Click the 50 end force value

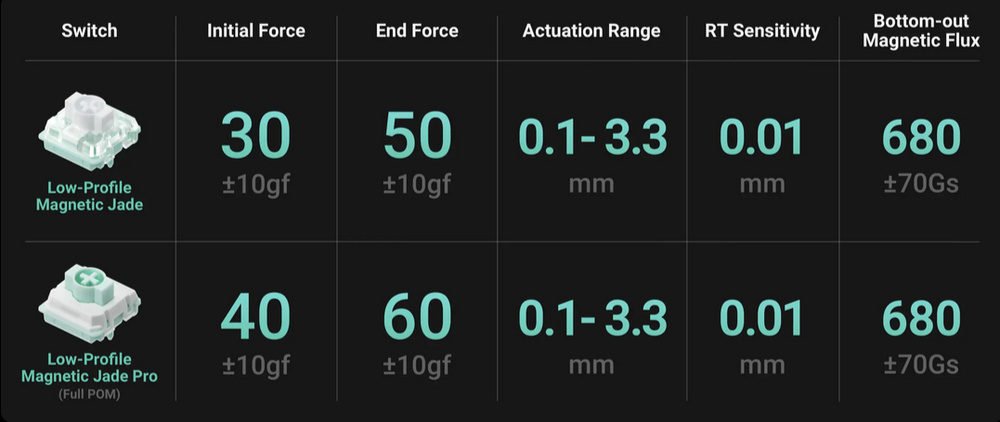coord(417,135)
